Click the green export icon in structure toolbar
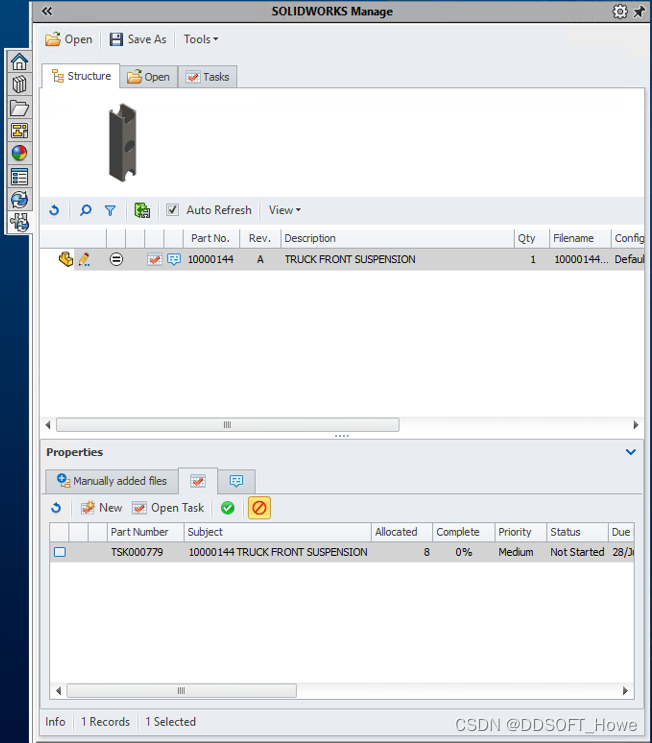This screenshot has width=652, height=743. coord(142,210)
